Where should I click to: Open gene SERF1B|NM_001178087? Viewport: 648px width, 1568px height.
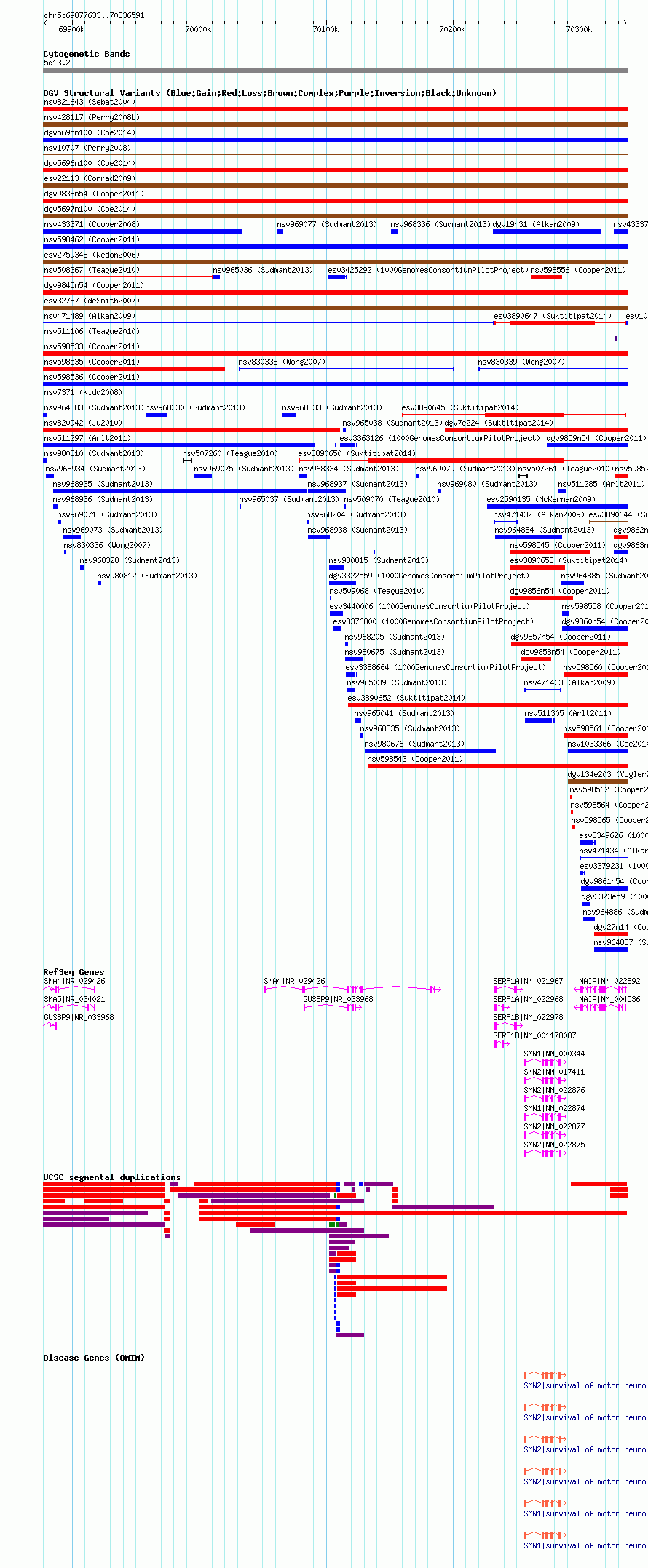pyautogui.click(x=534, y=1035)
